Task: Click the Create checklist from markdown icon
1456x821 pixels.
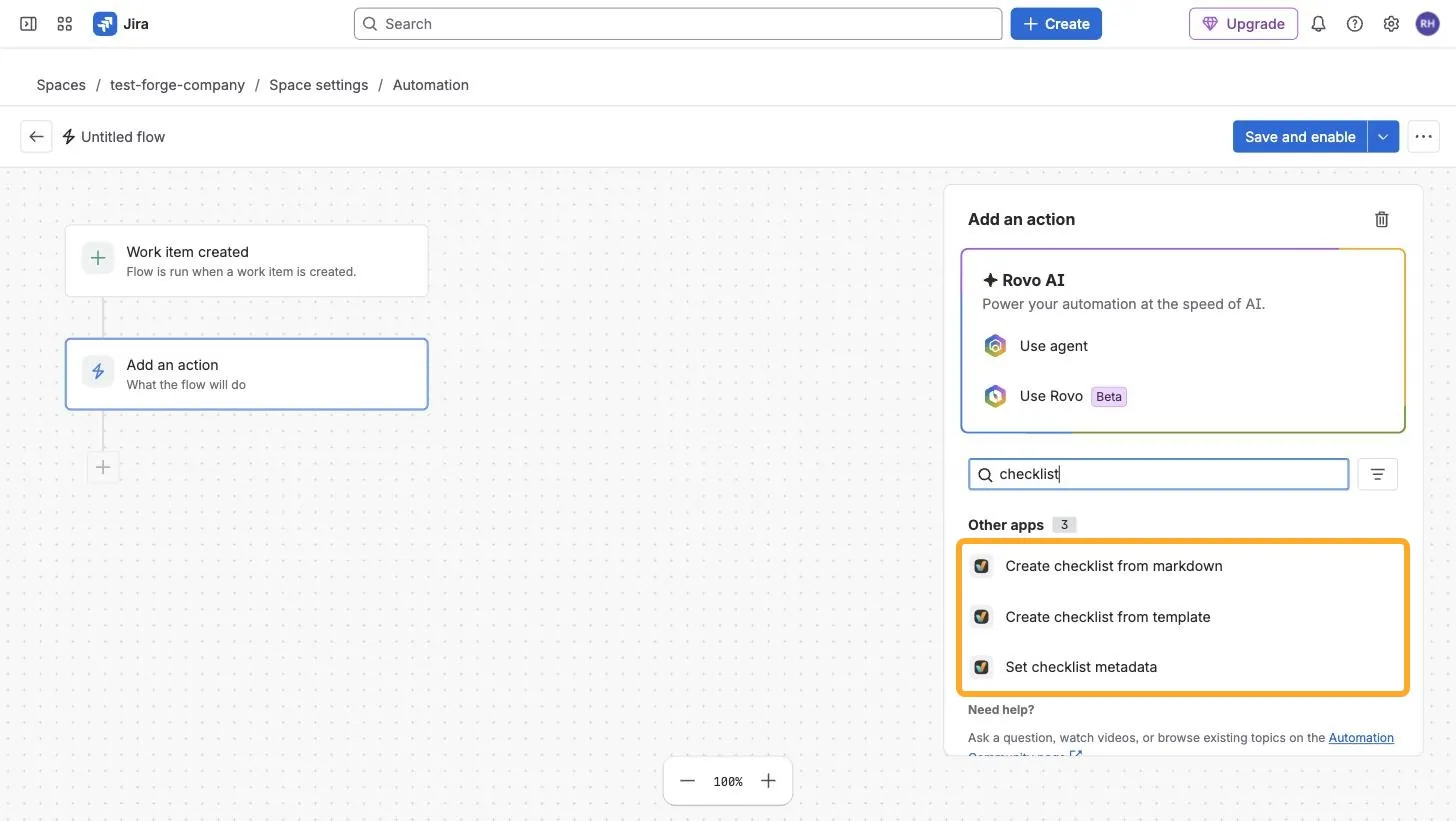Action: 981,566
